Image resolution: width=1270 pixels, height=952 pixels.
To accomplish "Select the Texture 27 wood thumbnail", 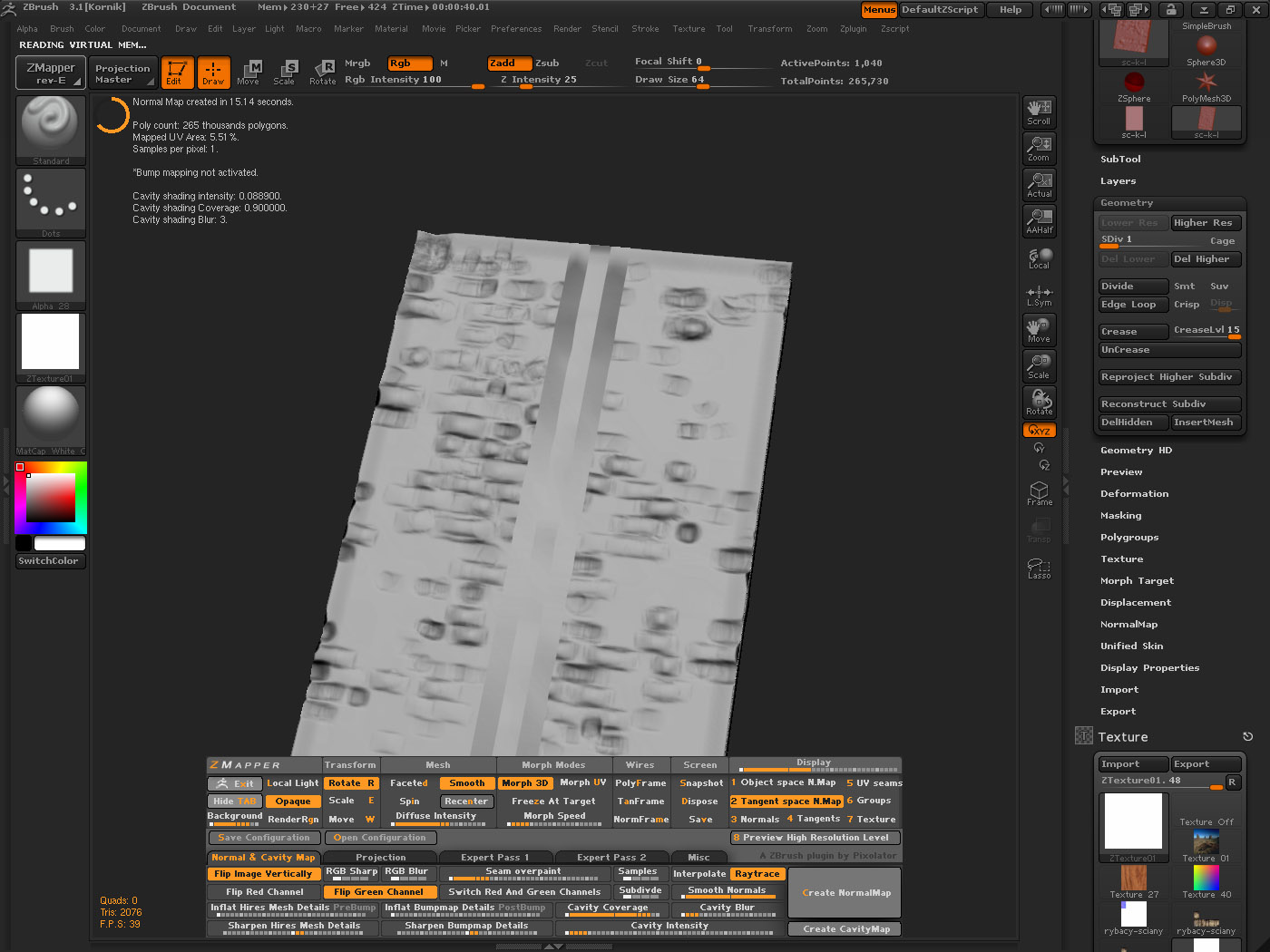I will [1133, 879].
